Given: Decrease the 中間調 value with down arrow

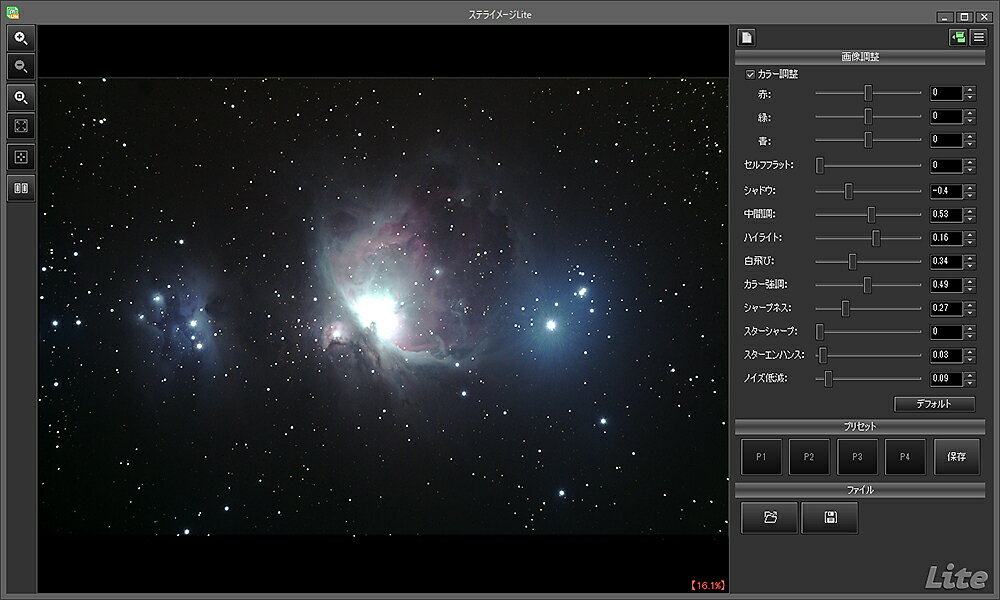Looking at the screenshot, I should pos(970,218).
